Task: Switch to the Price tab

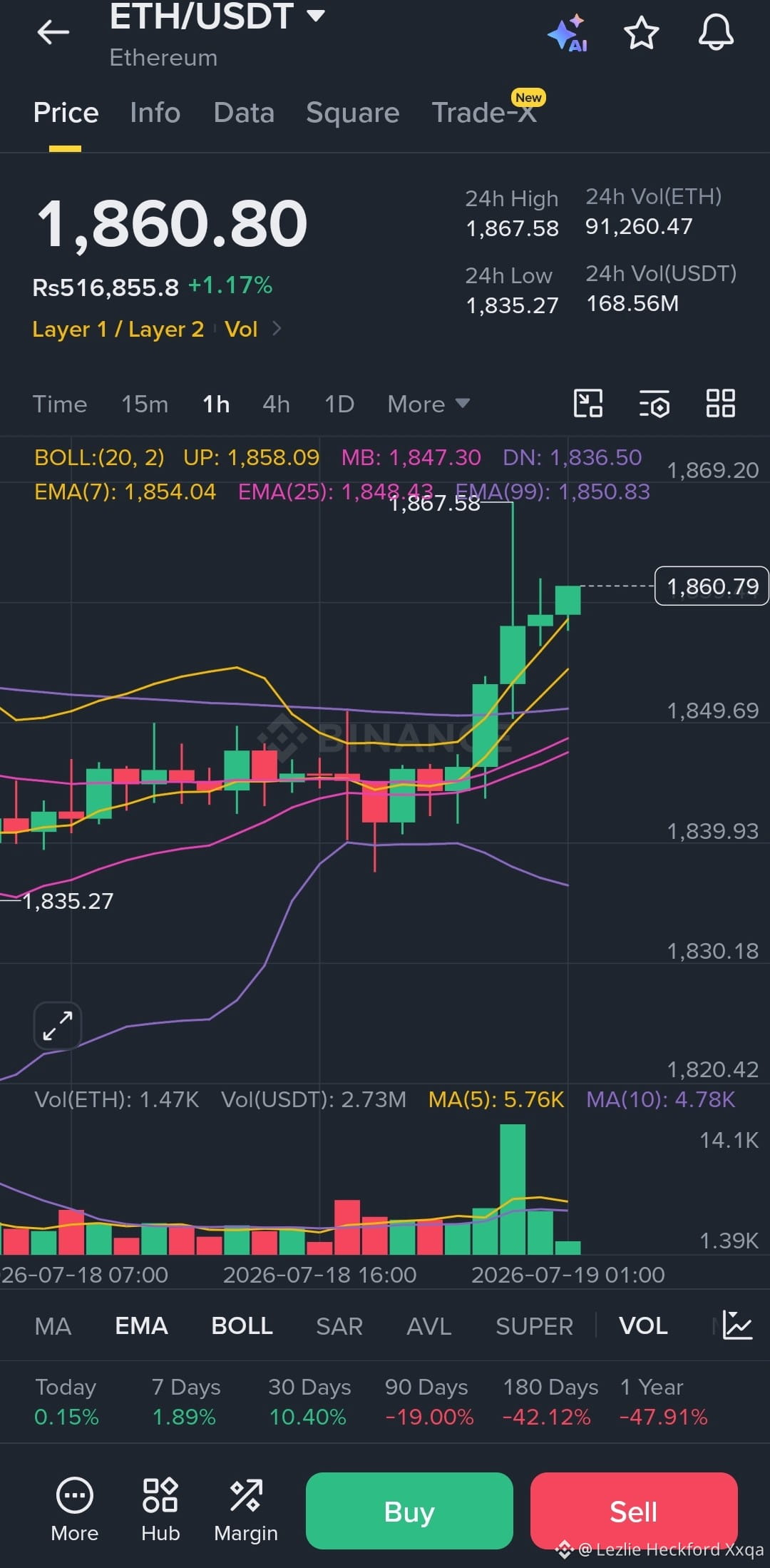Action: (x=66, y=113)
